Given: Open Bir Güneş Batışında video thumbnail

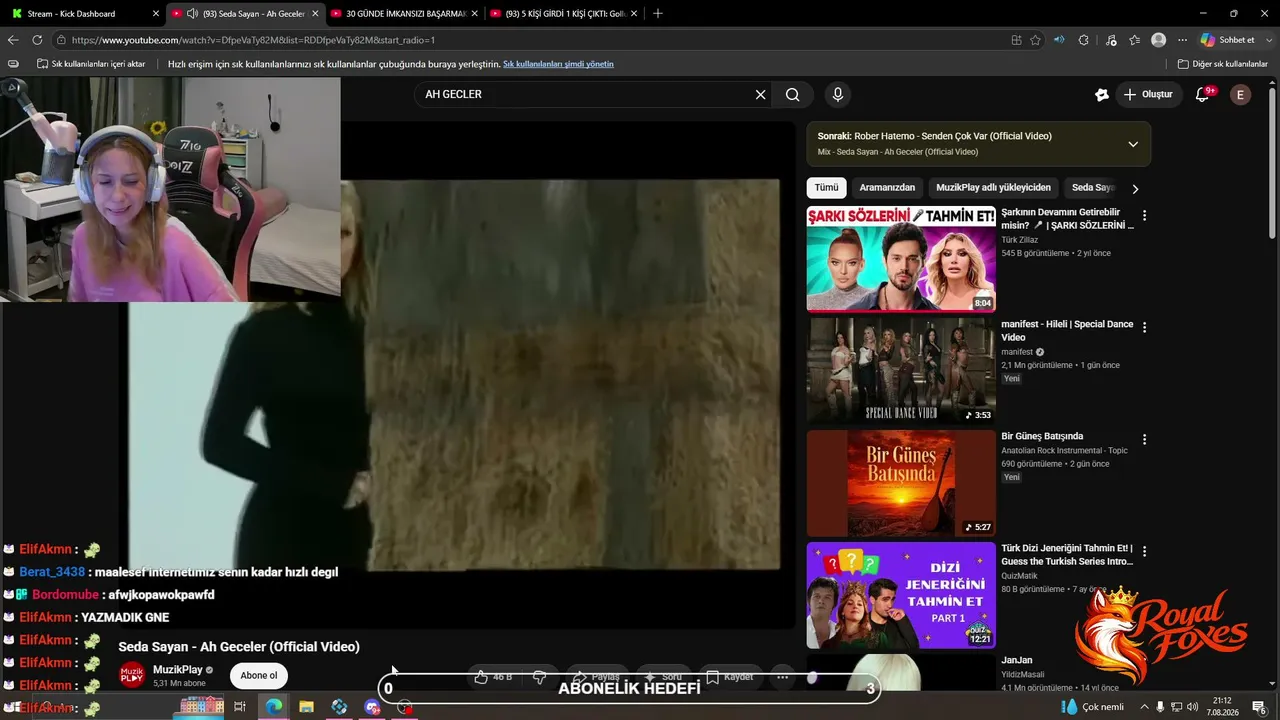Looking at the screenshot, I should click(x=901, y=483).
